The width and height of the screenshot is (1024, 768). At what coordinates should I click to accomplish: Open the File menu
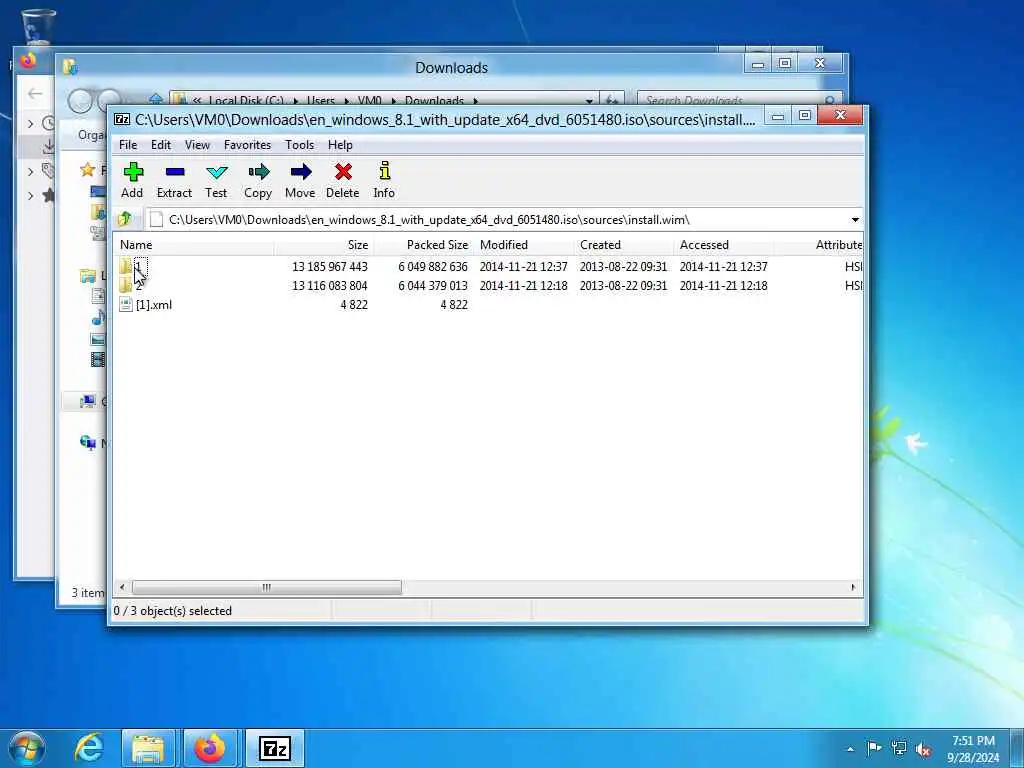click(128, 145)
